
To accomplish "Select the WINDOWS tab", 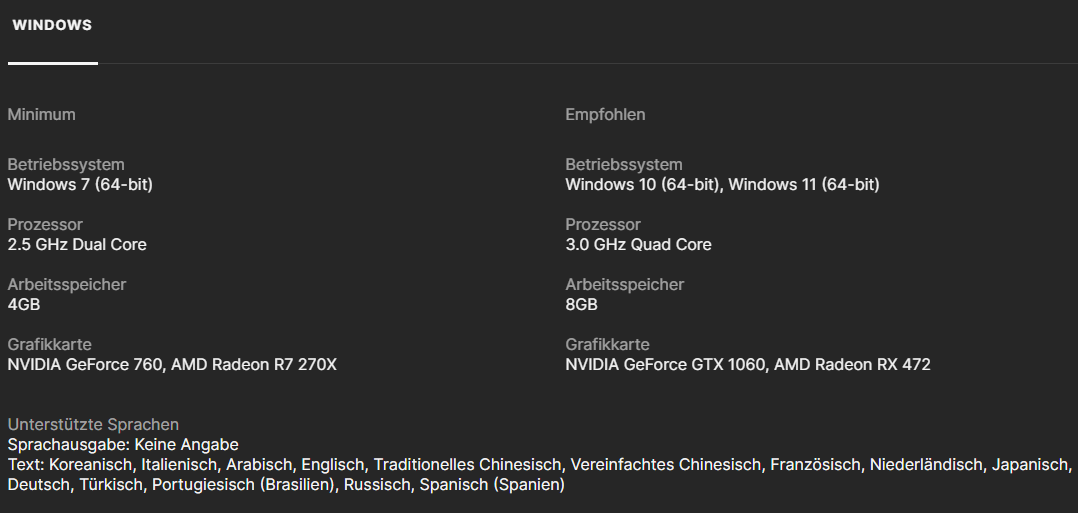I will pyautogui.click(x=52, y=26).
